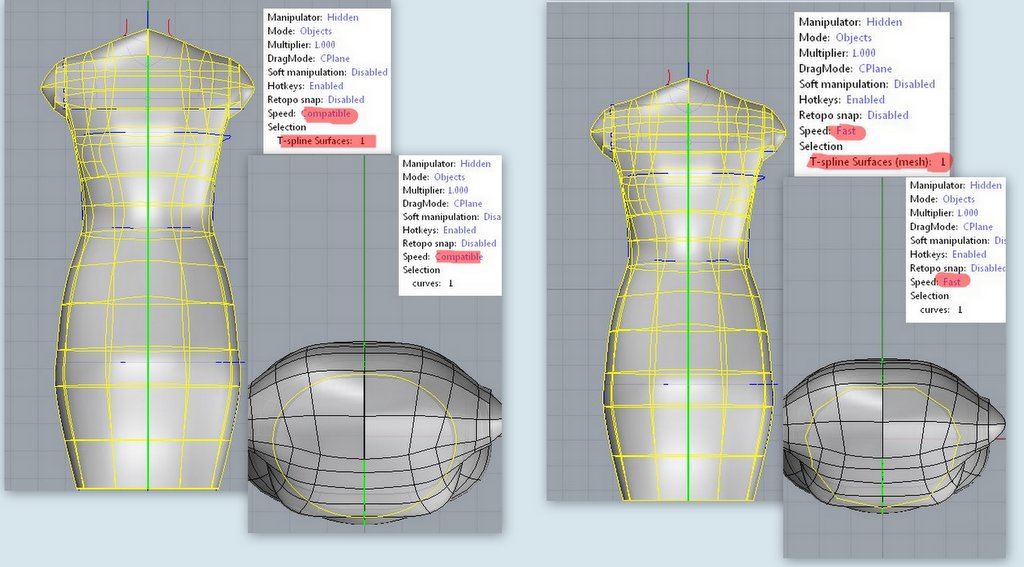The image size is (1024, 567).
Task: Open DragMode "CPlane" option in the top-left info panel
Action: coord(334,59)
